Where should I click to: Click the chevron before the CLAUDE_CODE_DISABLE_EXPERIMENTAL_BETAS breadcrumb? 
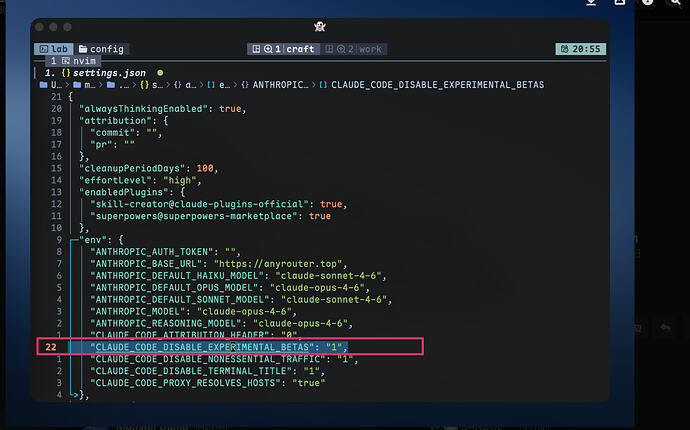[314, 85]
